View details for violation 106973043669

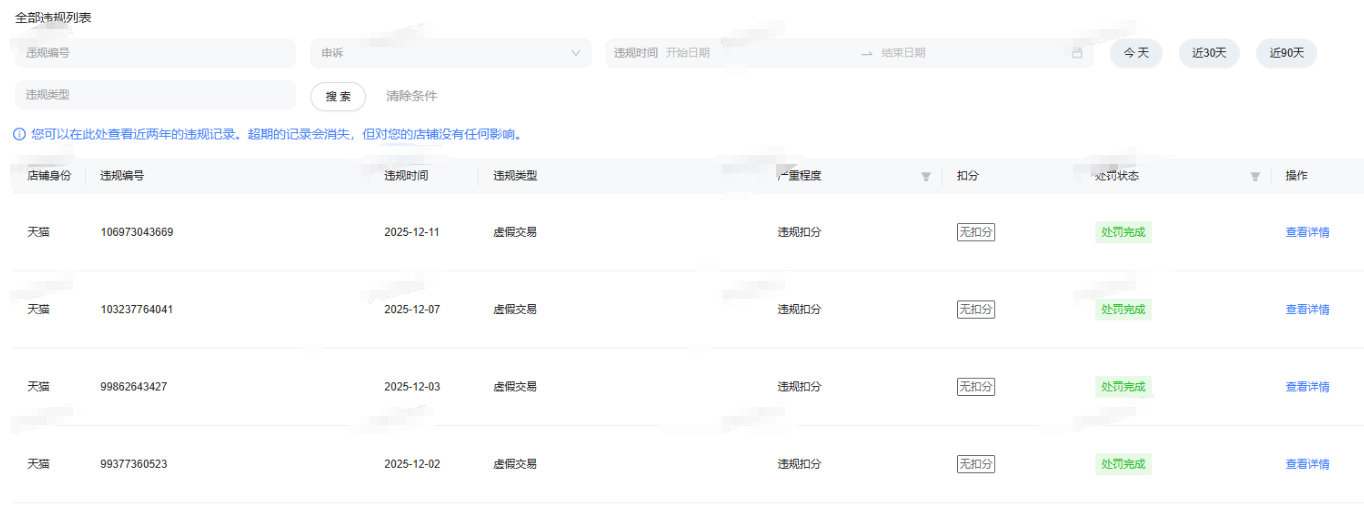1307,232
